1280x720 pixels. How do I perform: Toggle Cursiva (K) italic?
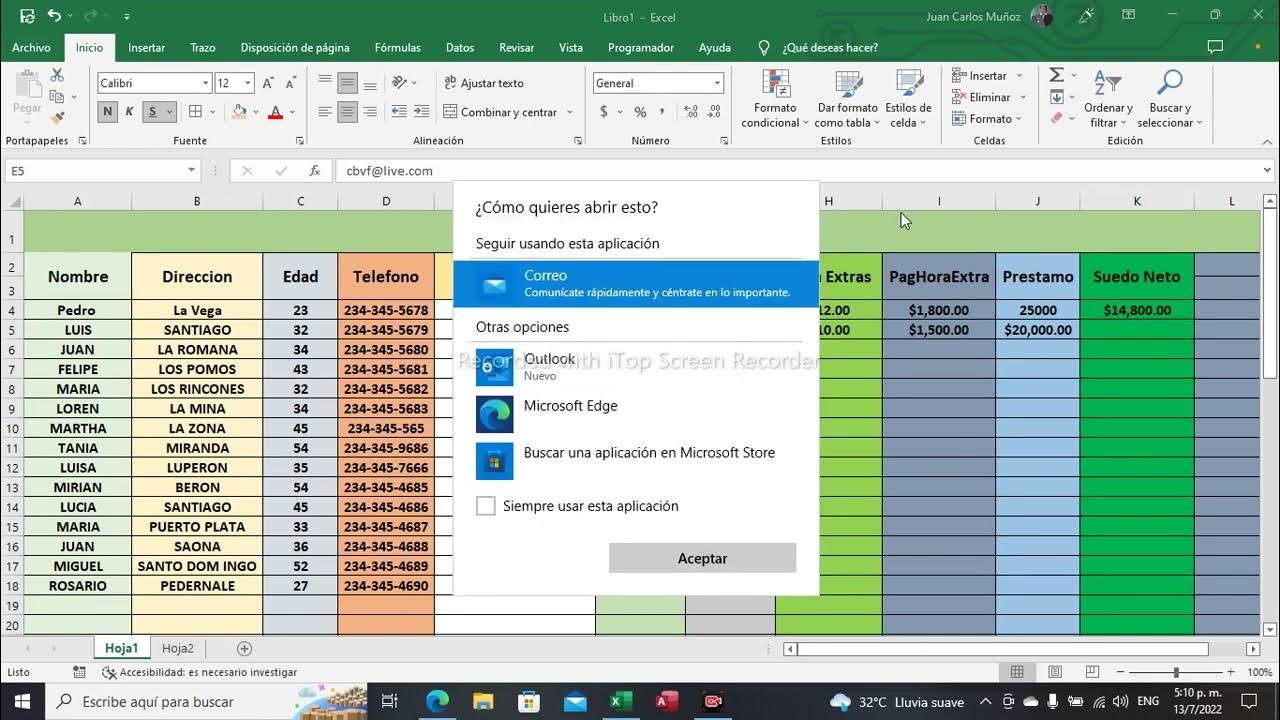[129, 112]
